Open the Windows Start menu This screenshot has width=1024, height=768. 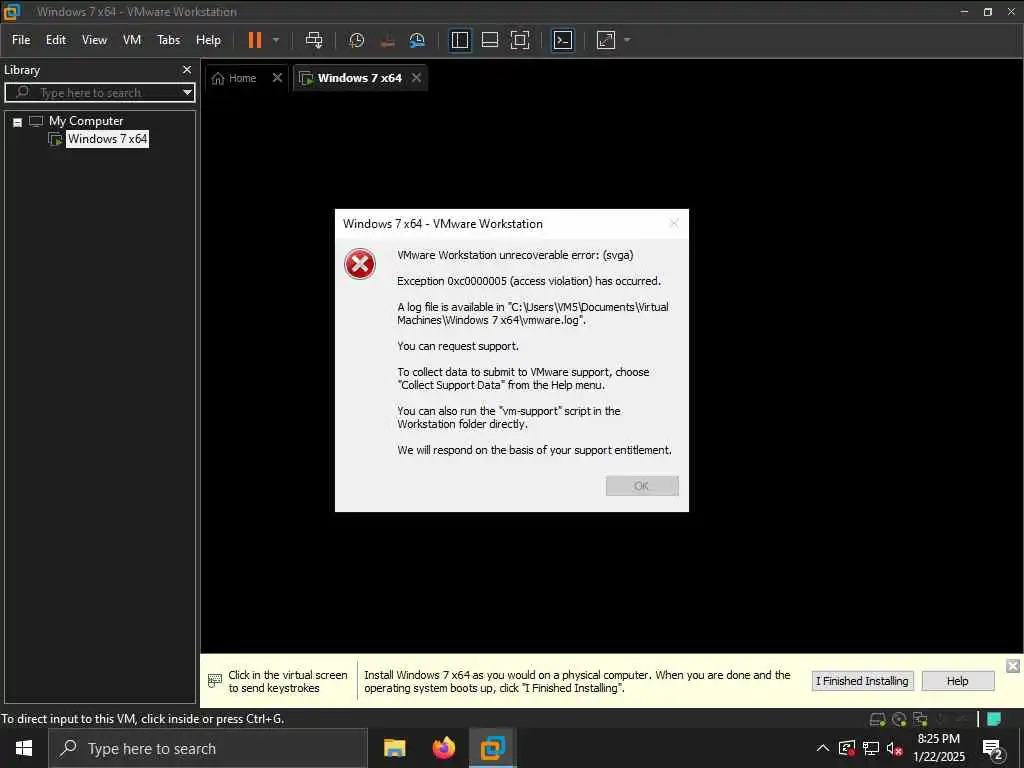pos(24,748)
